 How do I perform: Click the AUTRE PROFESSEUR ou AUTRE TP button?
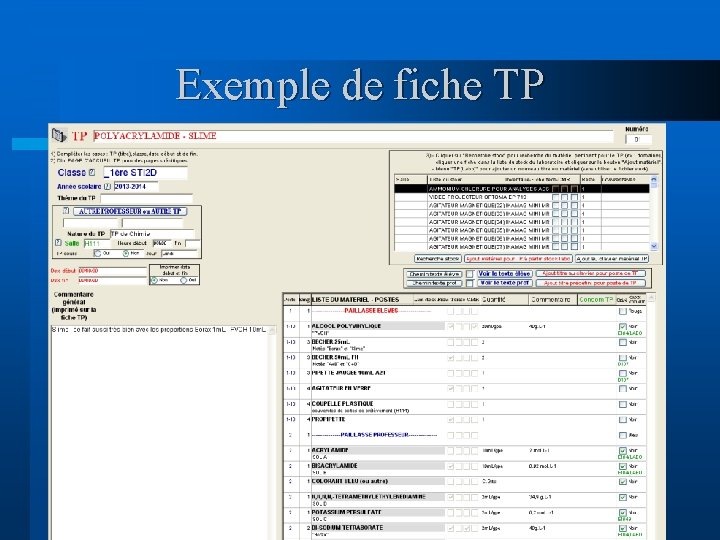130,211
